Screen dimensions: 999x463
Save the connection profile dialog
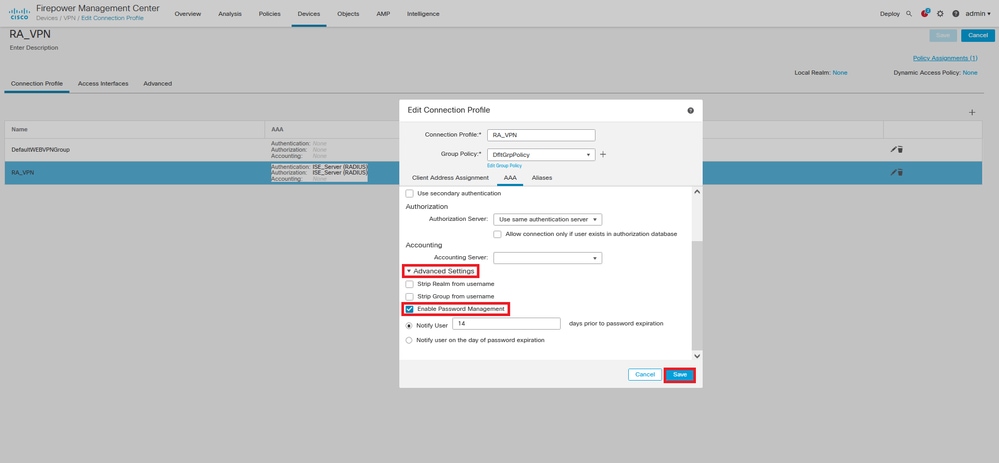click(x=680, y=374)
